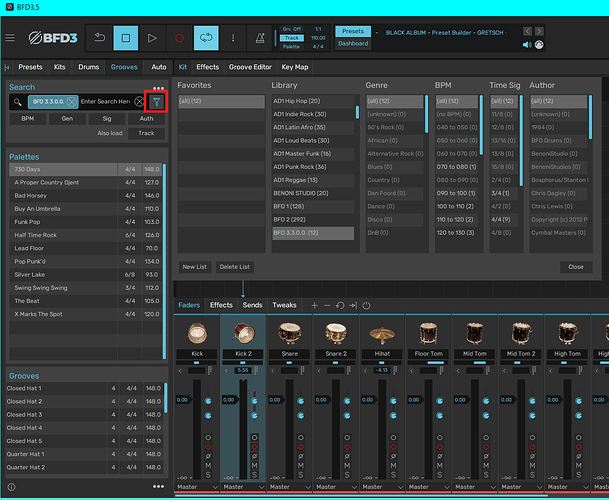Click the magnifier search icon

point(17,102)
